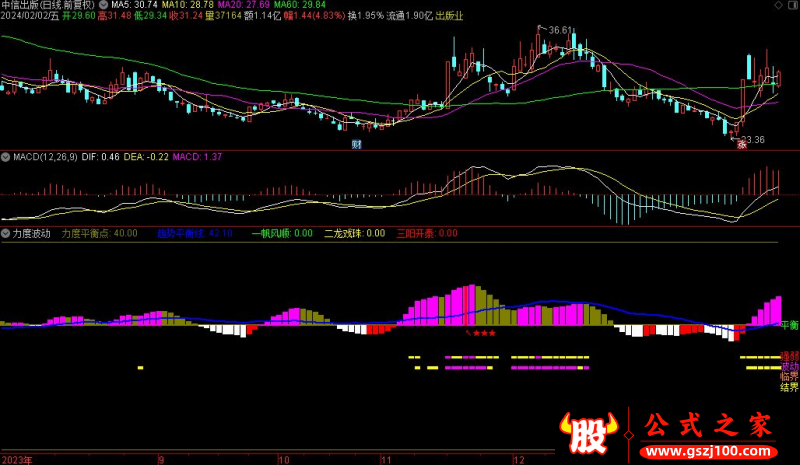
Task: Click the 平衡 line label at right
Action: 789,325
